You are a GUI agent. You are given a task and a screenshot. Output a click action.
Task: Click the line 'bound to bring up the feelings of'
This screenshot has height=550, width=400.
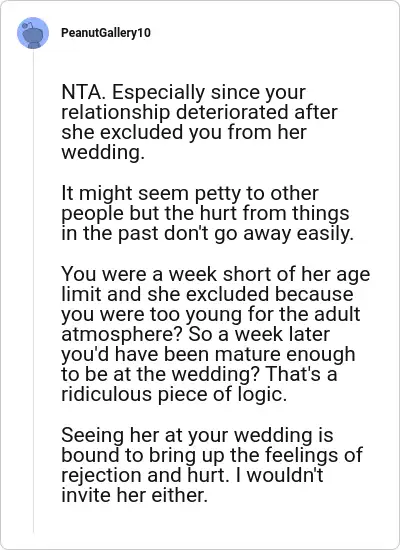pos(212,455)
